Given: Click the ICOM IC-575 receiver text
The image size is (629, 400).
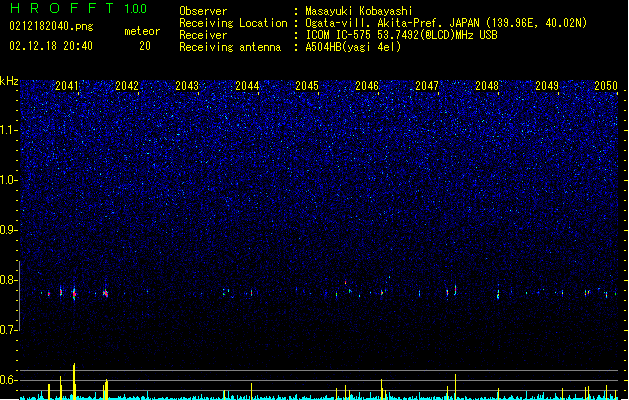Looking at the screenshot, I should tap(402, 35).
